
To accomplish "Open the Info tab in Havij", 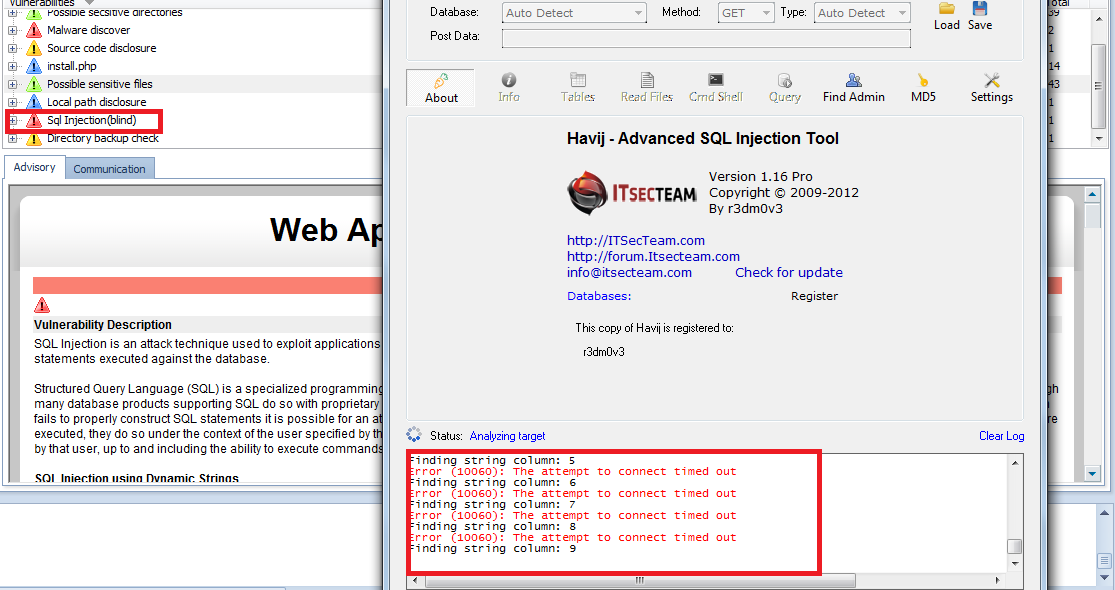I will pyautogui.click(x=508, y=88).
